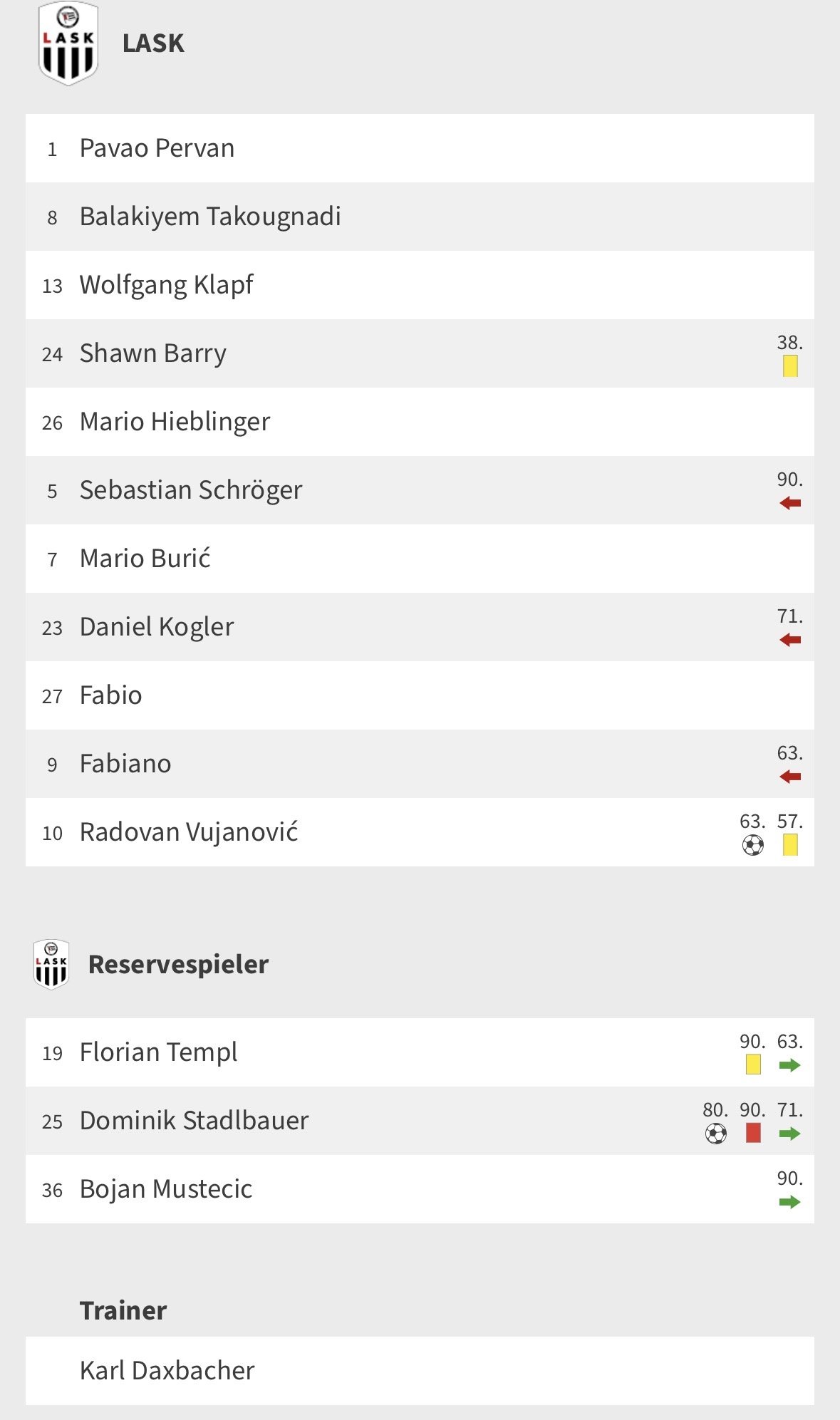
Task: Open Wolfgang Klapf's player profile
Action: [166, 285]
